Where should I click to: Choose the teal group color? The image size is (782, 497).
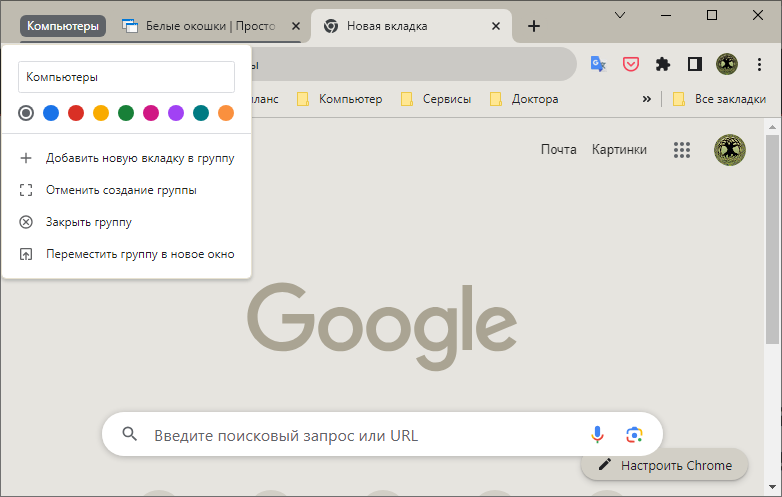point(201,113)
